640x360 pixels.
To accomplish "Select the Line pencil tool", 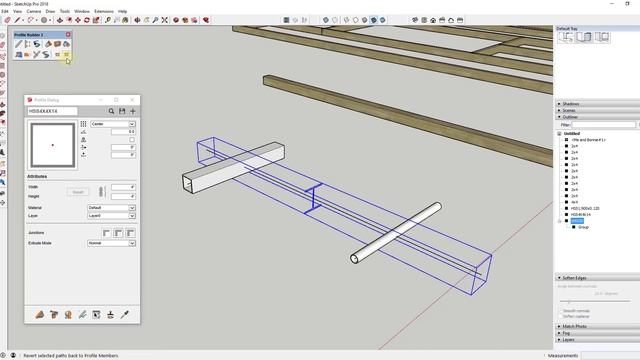I will pos(17,20).
